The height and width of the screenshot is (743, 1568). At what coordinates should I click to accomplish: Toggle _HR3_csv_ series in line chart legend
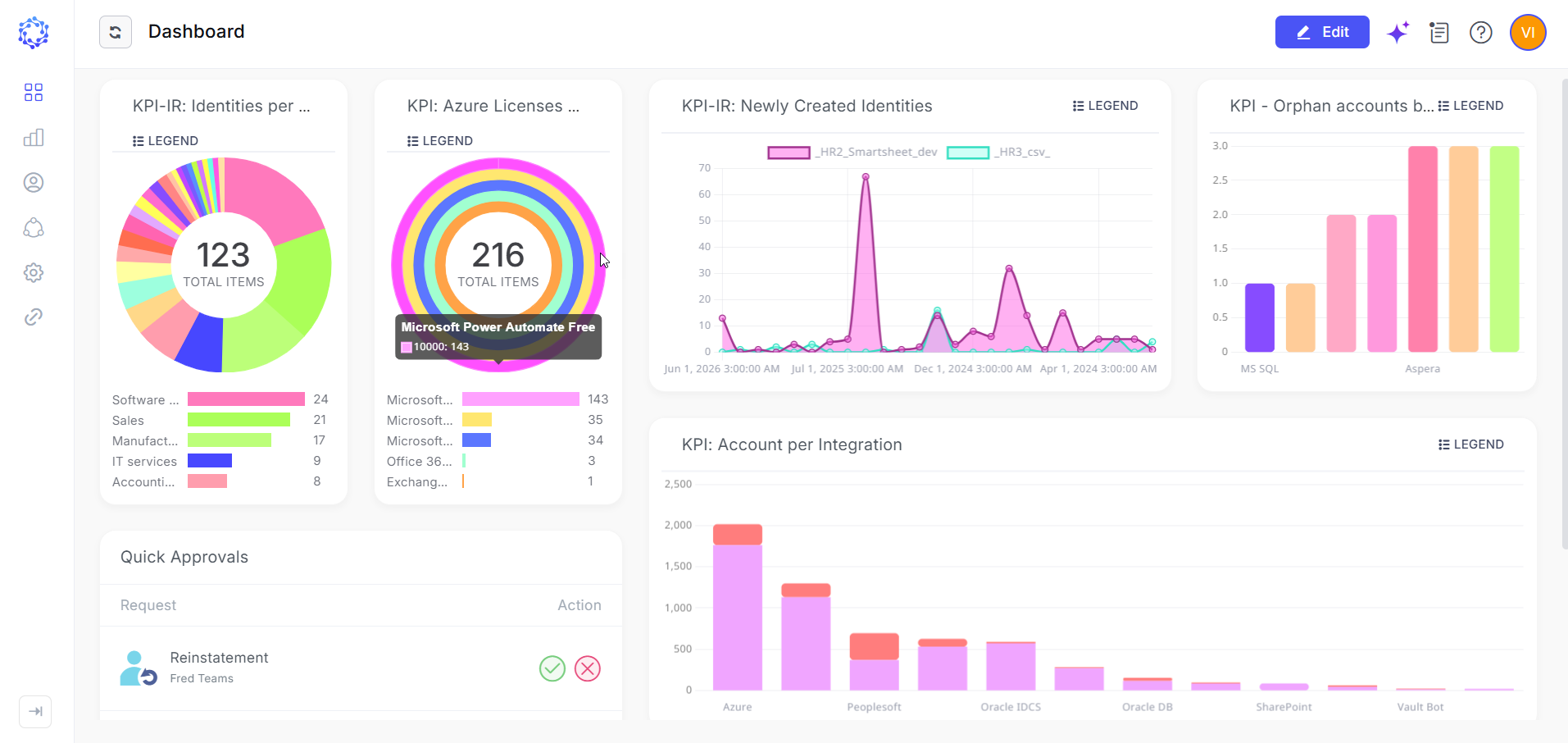point(998,152)
